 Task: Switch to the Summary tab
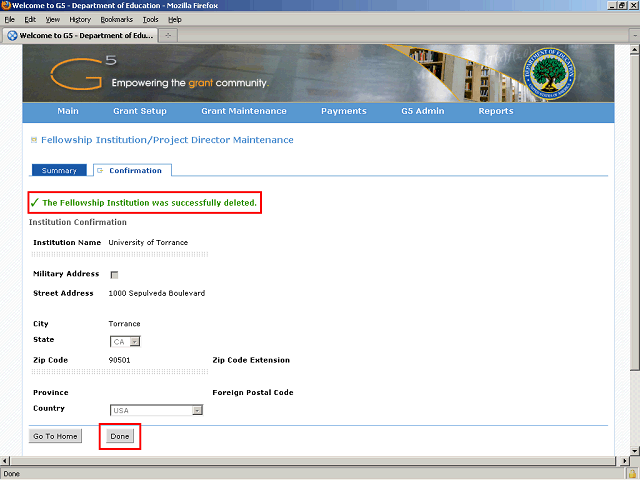pos(59,170)
